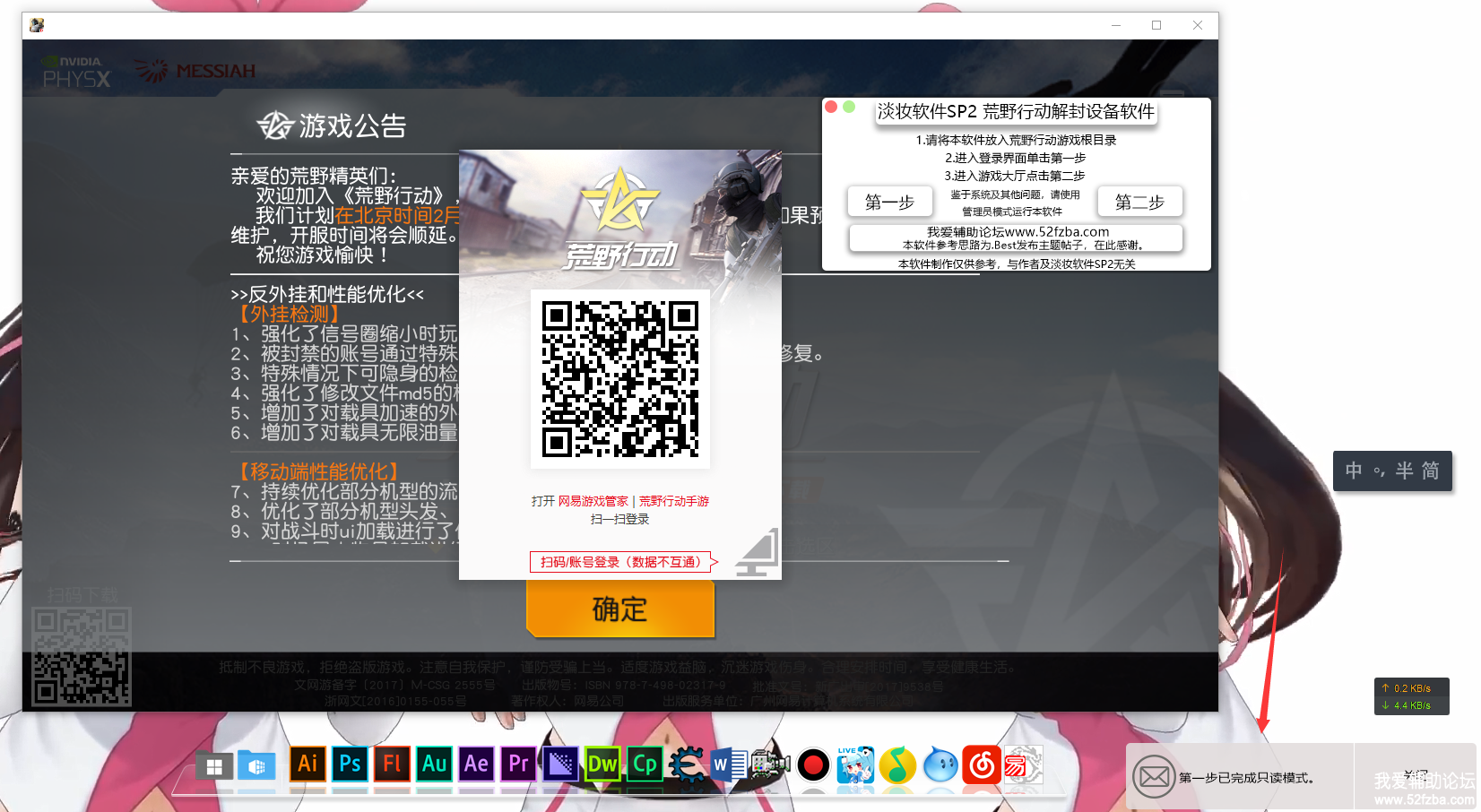Launch Adobe Dreamweaver from the dock

click(602, 764)
